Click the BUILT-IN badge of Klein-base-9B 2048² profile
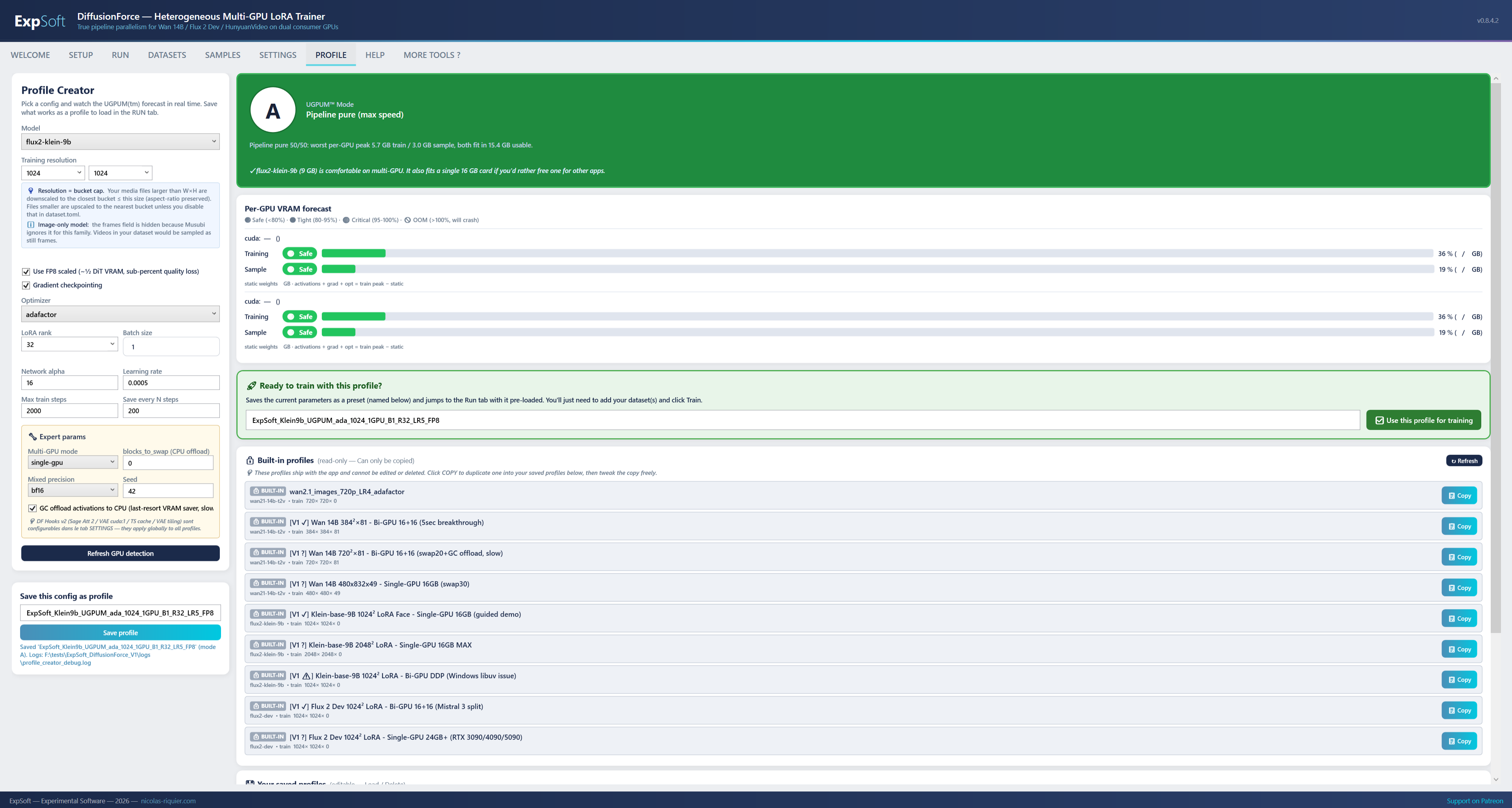 point(267,644)
